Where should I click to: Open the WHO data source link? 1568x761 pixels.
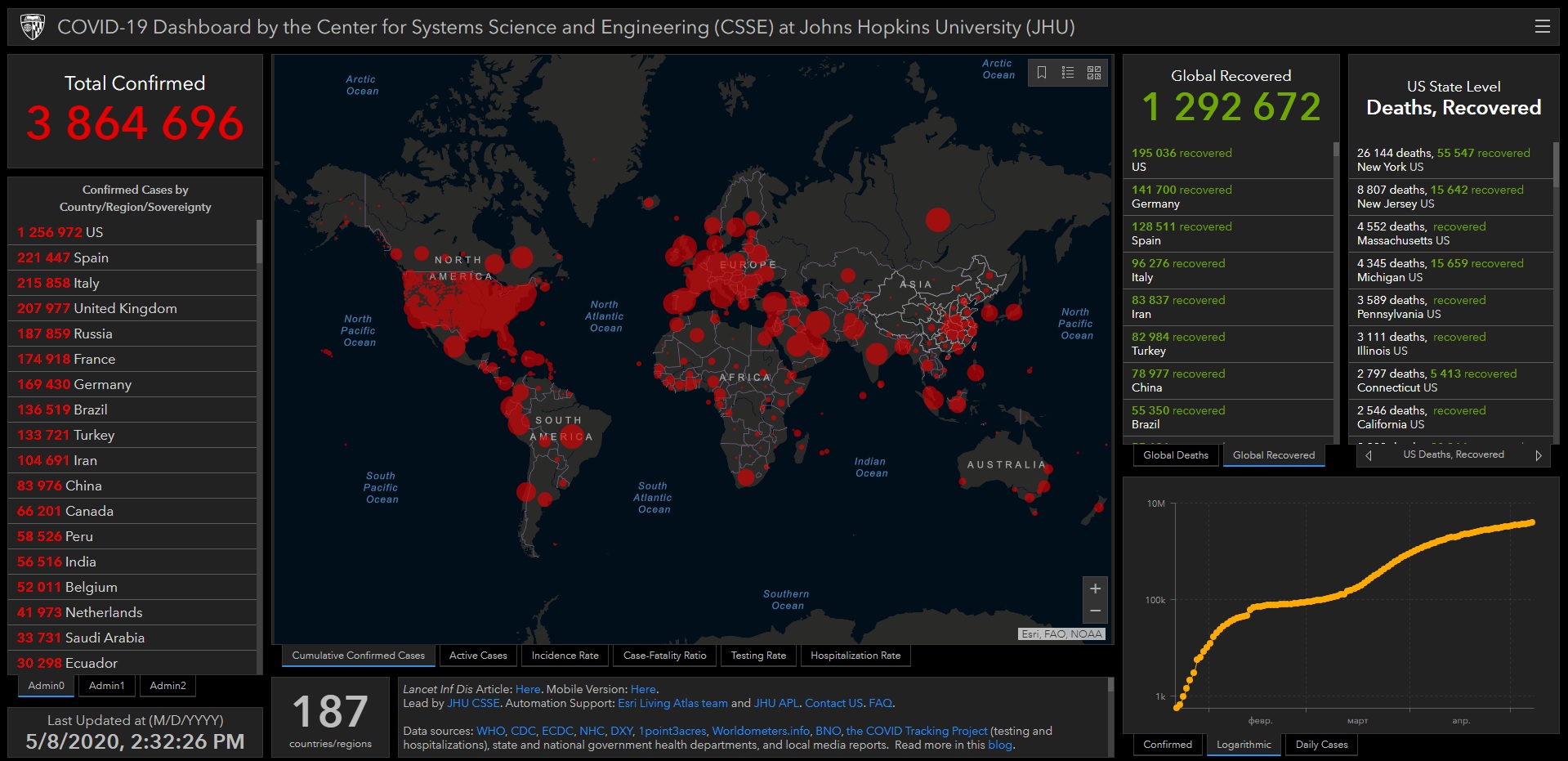(490, 731)
